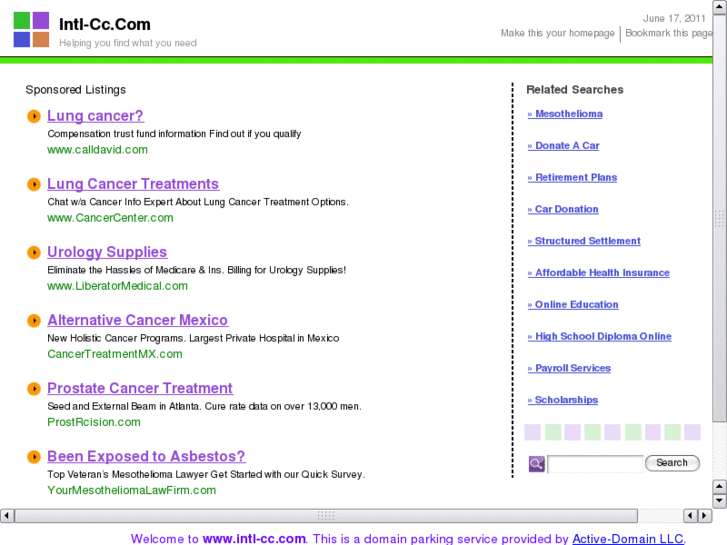This screenshot has width=727, height=545.
Task: Click the Search button
Action: [672, 463]
